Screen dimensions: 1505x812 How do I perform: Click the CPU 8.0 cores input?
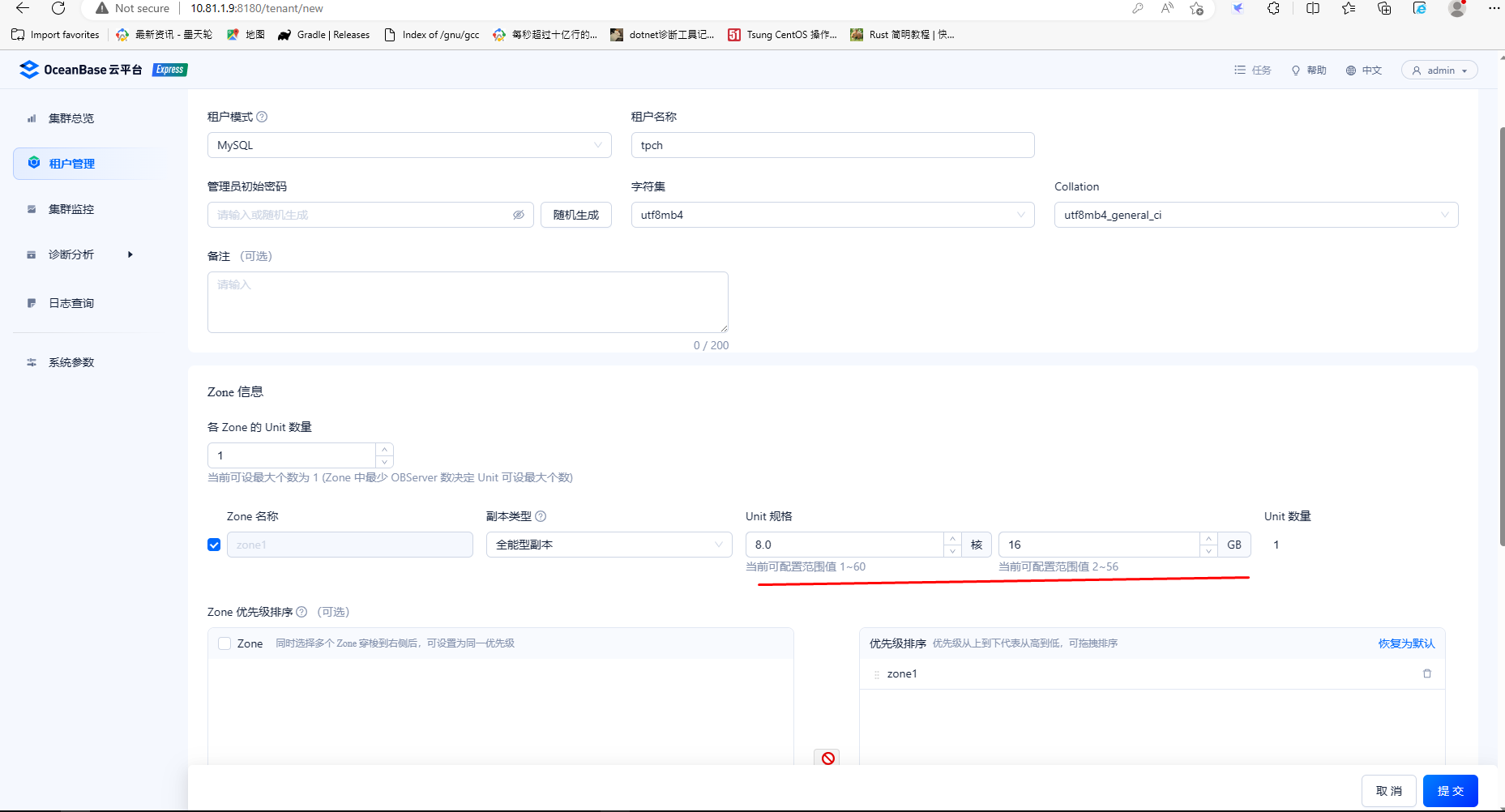pyautogui.click(x=844, y=545)
